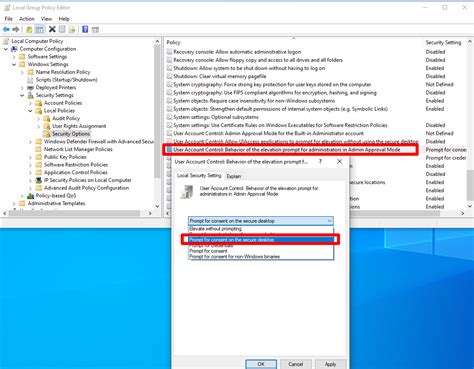
Task: Click the Properties toolbar icon
Action: point(62,29)
